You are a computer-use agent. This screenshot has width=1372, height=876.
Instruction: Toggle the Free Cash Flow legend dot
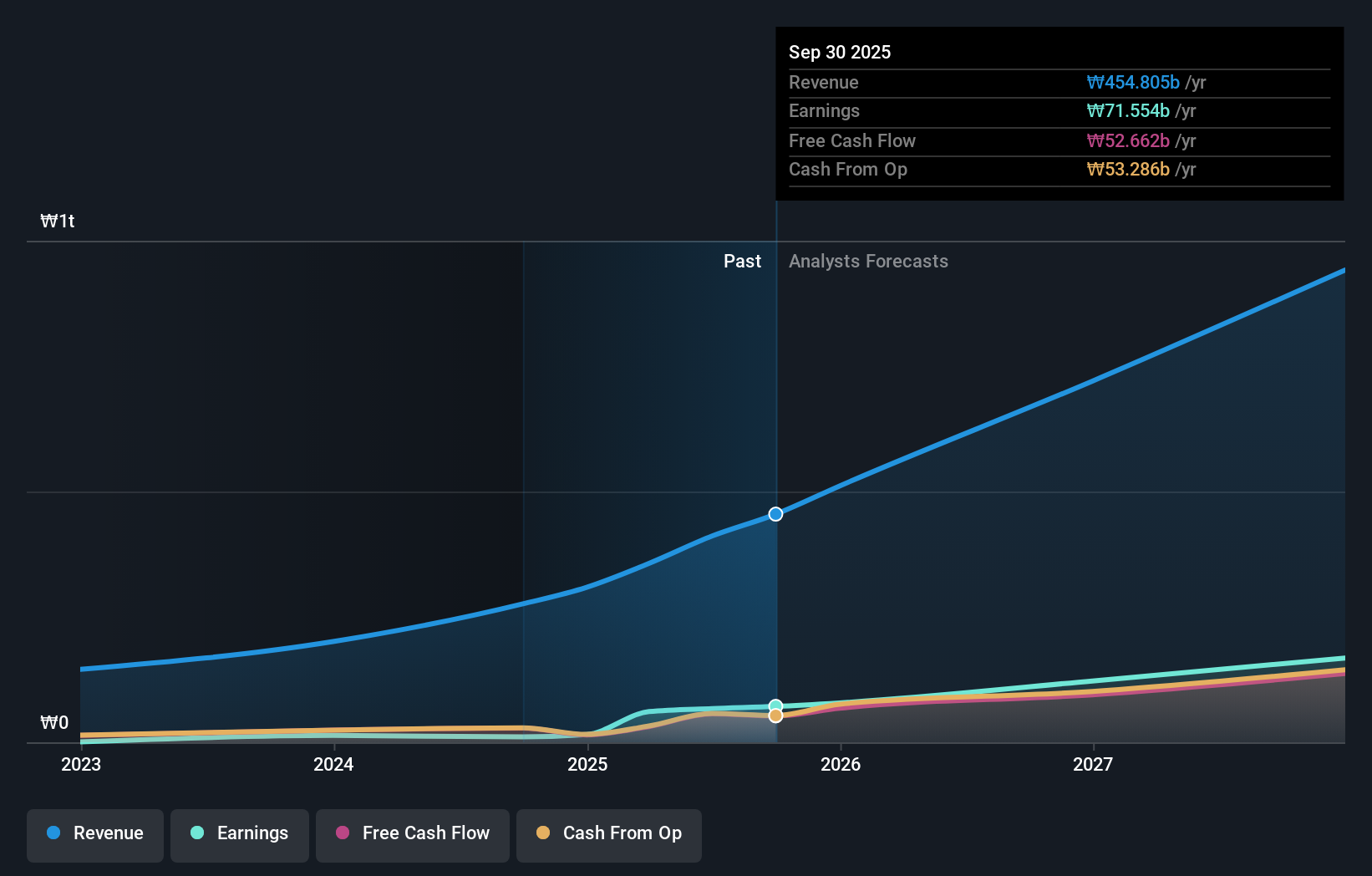(343, 833)
